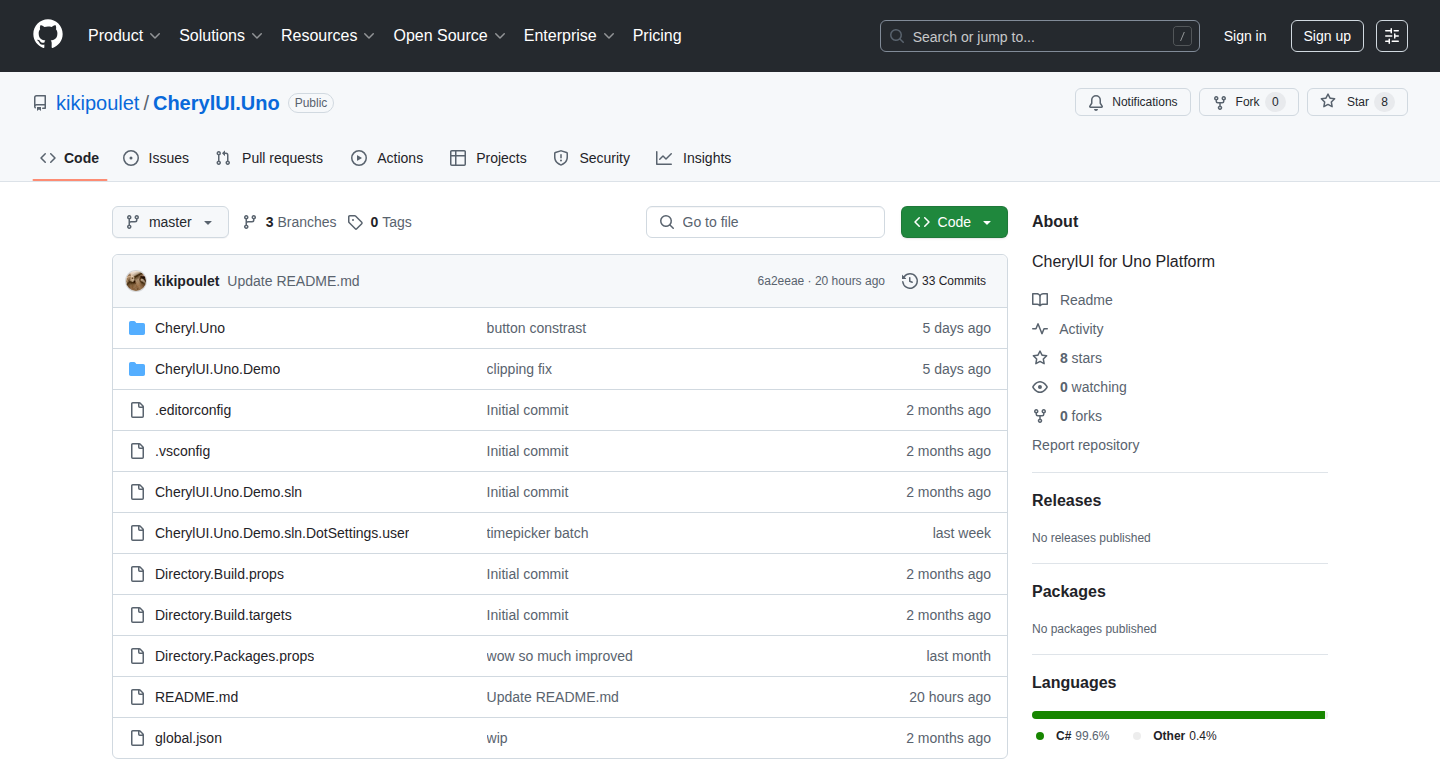Switch to the Pull requests tab
The image size is (1440, 761).
tap(270, 158)
